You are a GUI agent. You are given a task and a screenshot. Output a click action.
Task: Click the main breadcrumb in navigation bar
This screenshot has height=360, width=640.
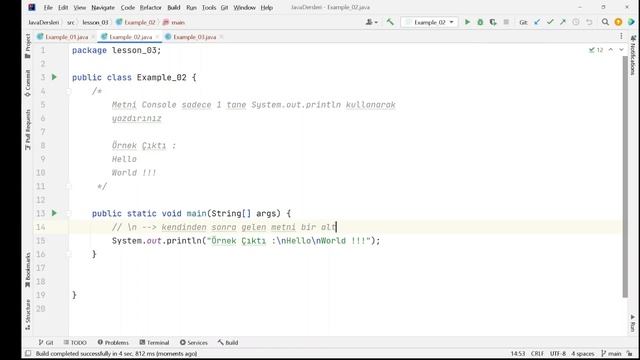point(174,22)
